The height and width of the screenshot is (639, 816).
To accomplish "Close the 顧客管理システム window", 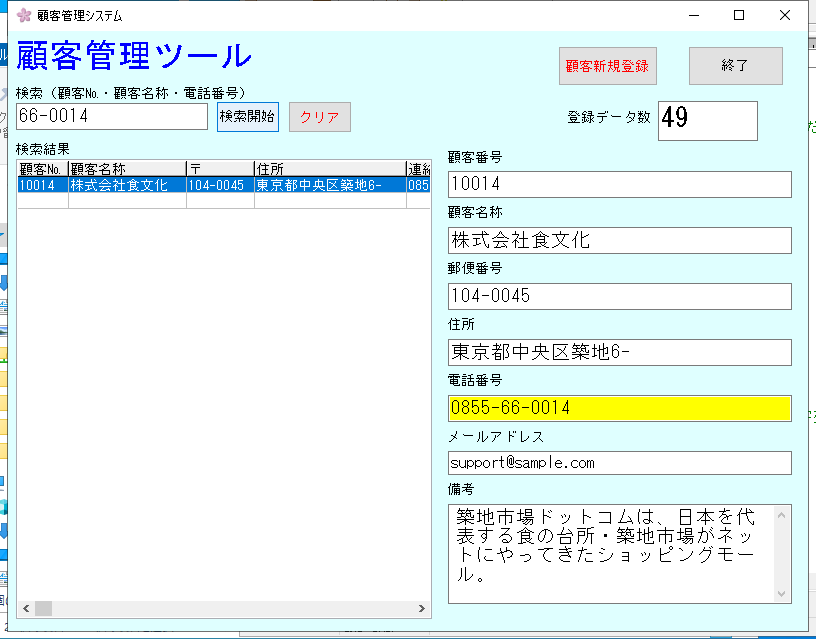I will [785, 16].
